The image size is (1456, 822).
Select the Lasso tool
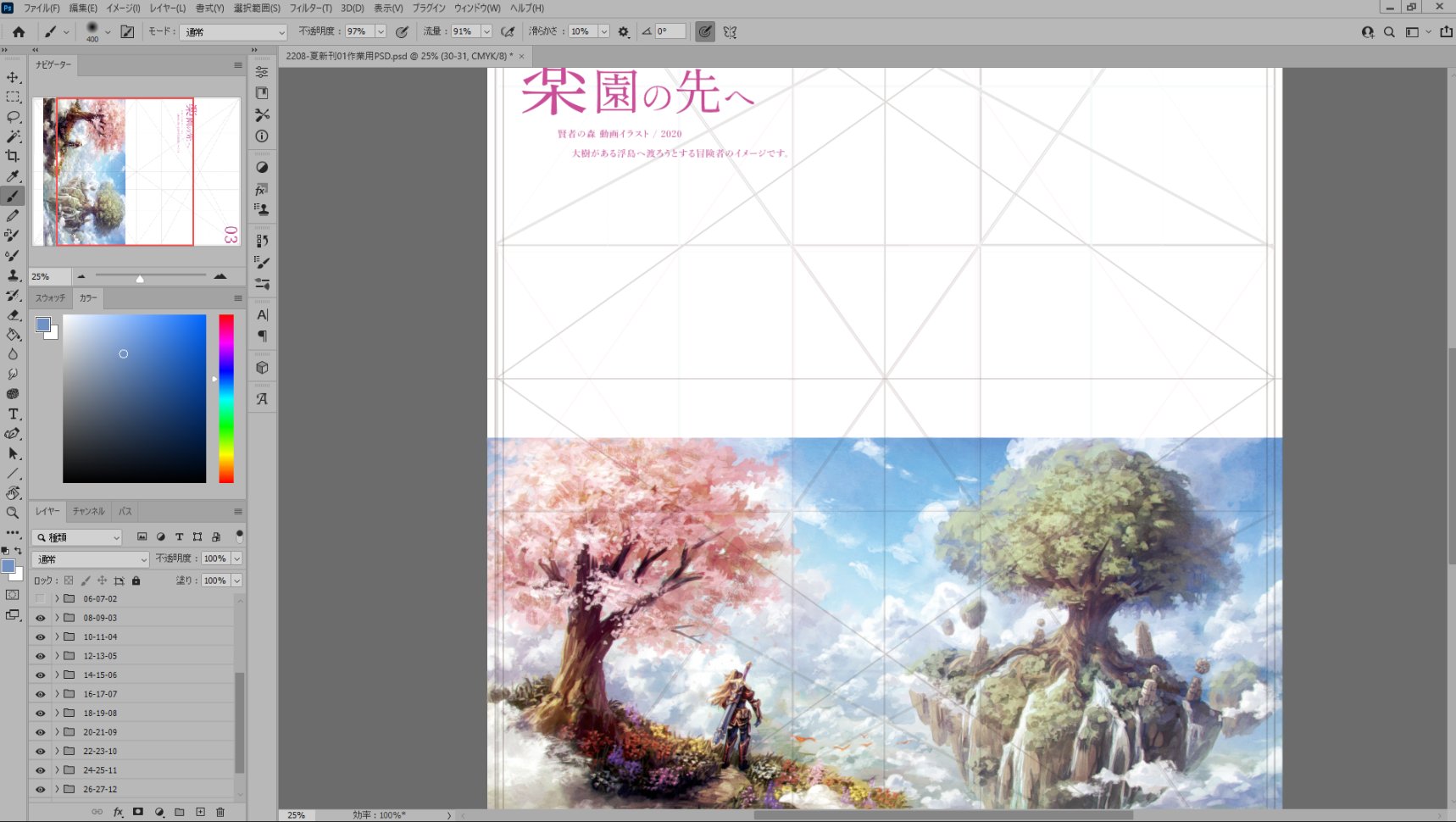[13, 116]
